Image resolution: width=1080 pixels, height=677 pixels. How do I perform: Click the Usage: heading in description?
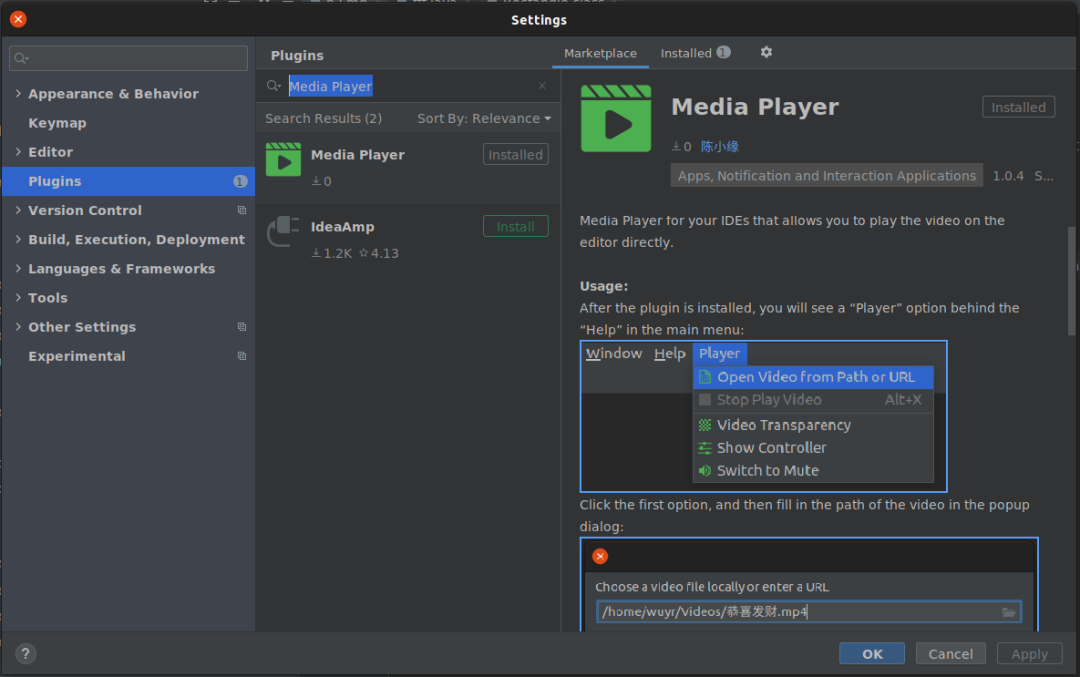point(604,286)
